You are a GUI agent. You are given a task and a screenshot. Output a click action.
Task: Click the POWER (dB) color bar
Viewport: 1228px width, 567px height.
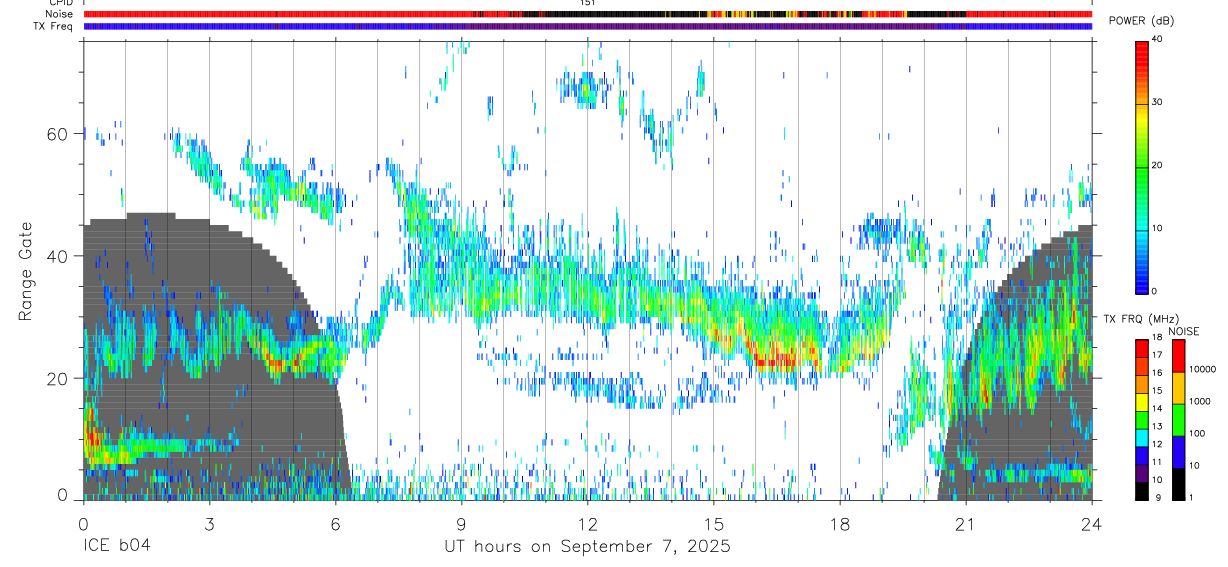pyautogui.click(x=1142, y=166)
